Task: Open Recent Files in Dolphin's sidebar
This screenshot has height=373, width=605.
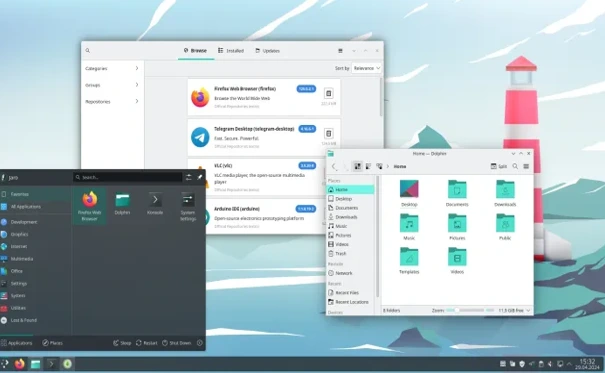Action: pyautogui.click(x=350, y=293)
